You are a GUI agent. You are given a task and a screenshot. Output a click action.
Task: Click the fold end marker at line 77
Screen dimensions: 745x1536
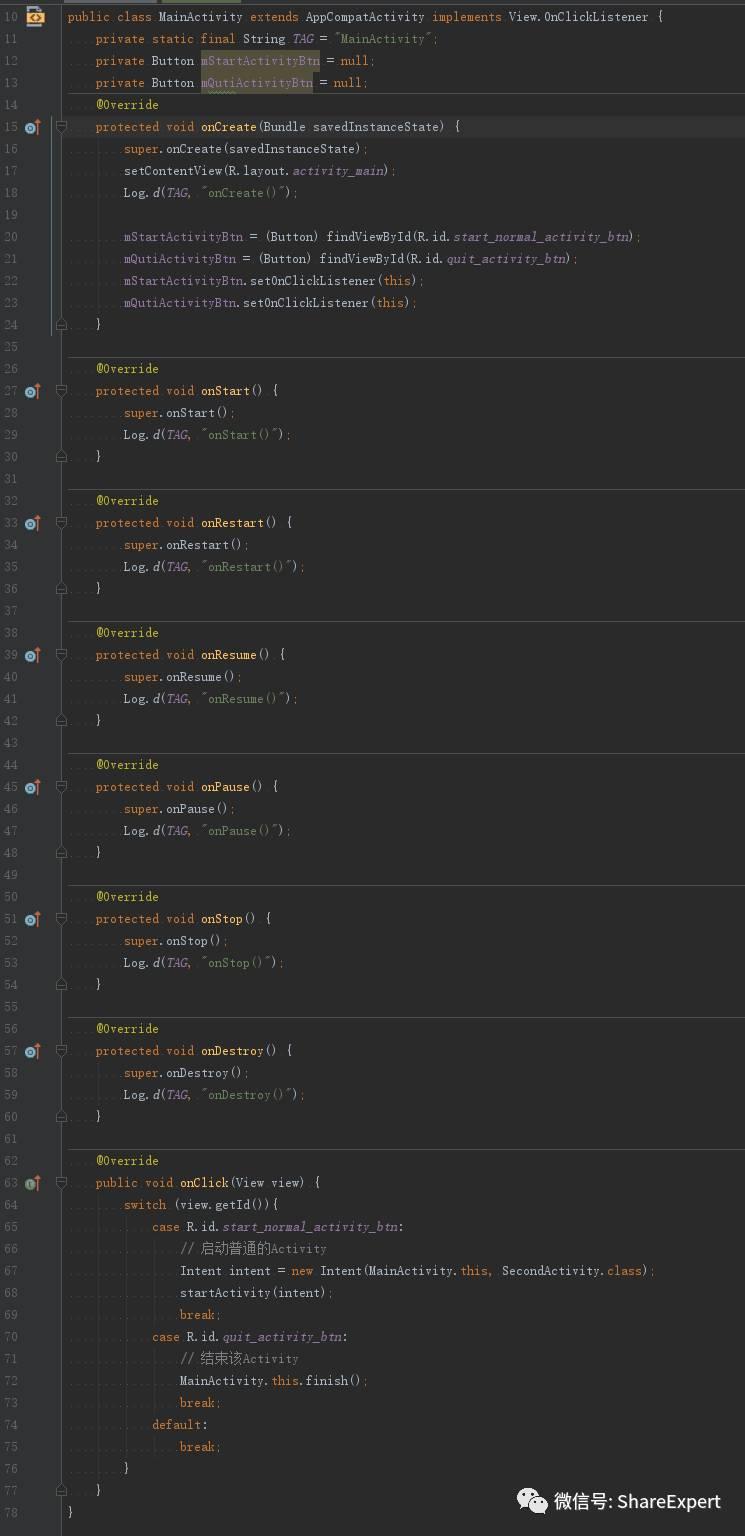tap(61, 1490)
